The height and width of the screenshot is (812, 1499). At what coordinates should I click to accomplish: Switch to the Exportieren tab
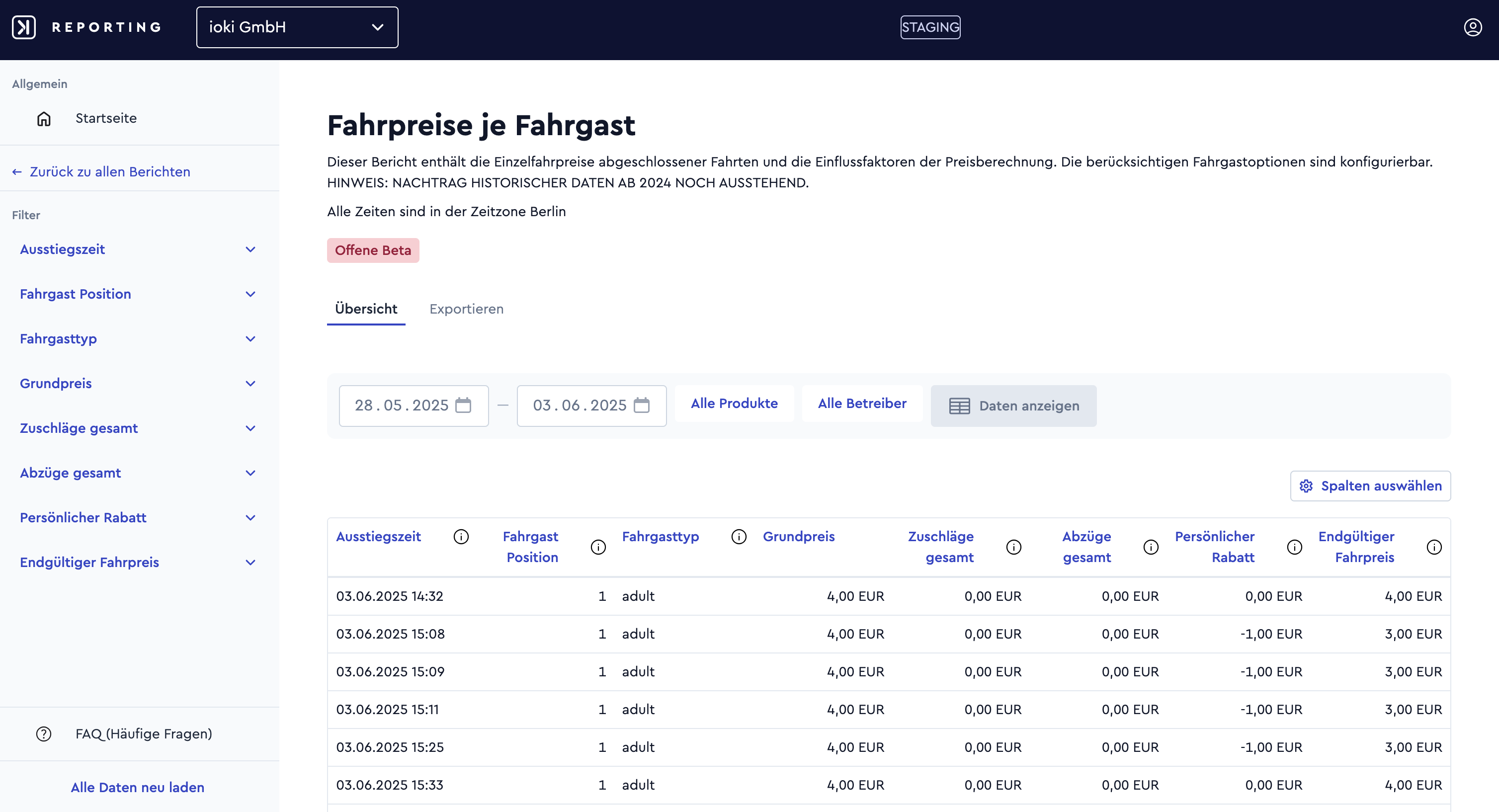pyautogui.click(x=467, y=310)
